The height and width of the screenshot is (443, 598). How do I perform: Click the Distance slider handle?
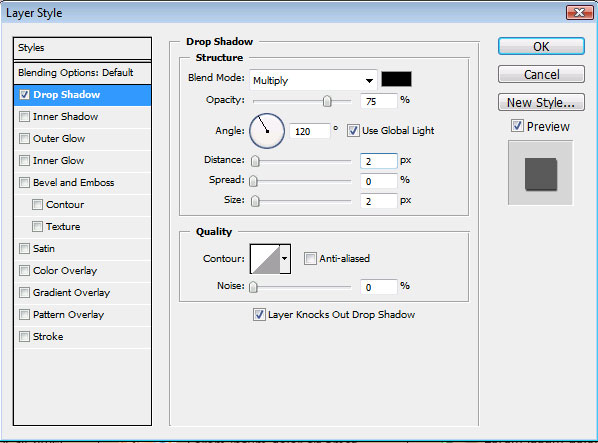[255, 161]
